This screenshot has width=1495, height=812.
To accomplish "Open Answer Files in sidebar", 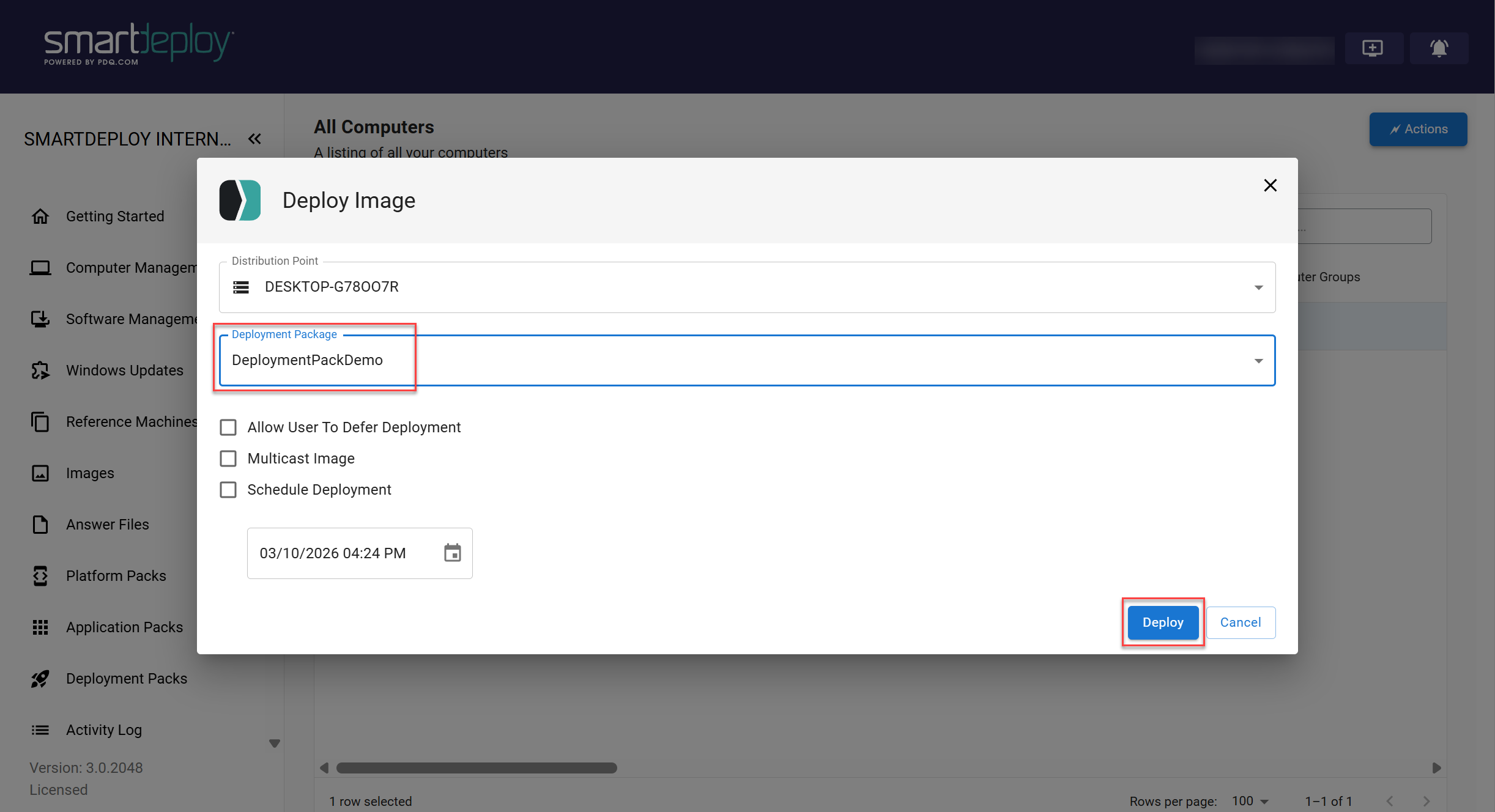I will pyautogui.click(x=107, y=525).
